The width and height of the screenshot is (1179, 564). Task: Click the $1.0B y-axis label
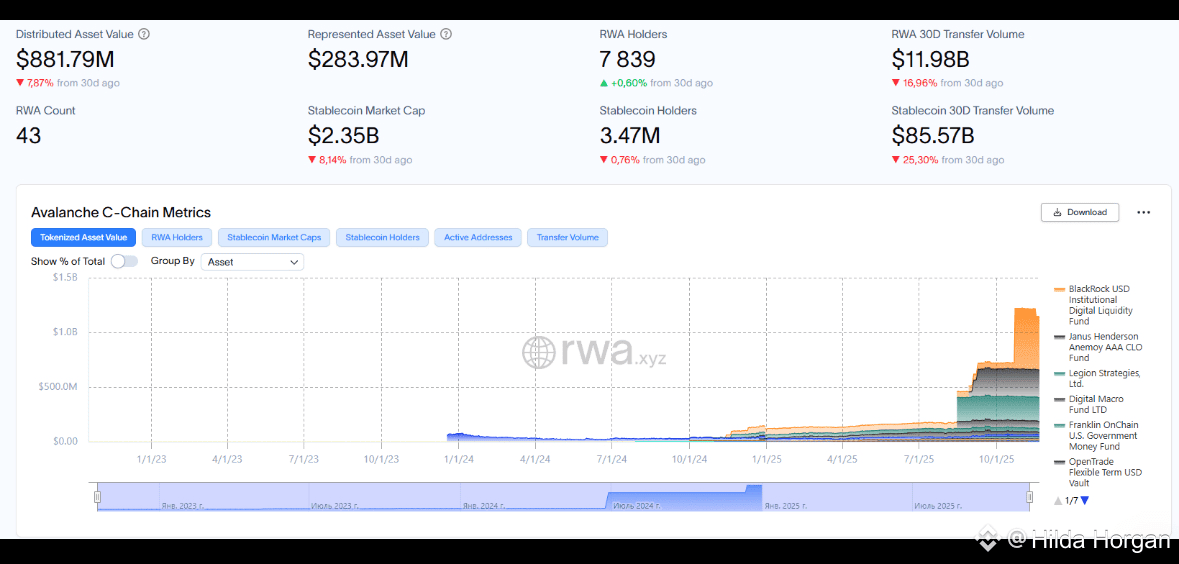[x=63, y=332]
